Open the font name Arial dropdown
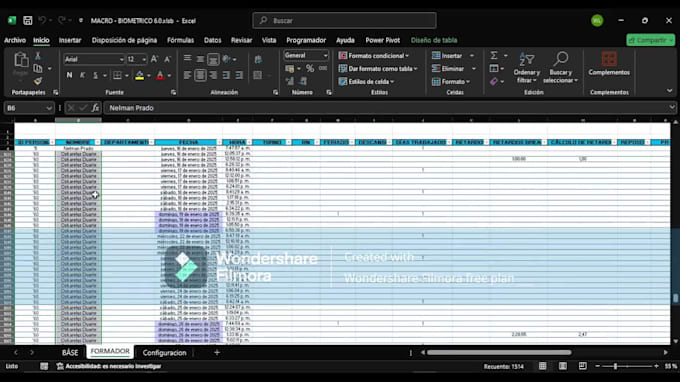 tap(121, 59)
